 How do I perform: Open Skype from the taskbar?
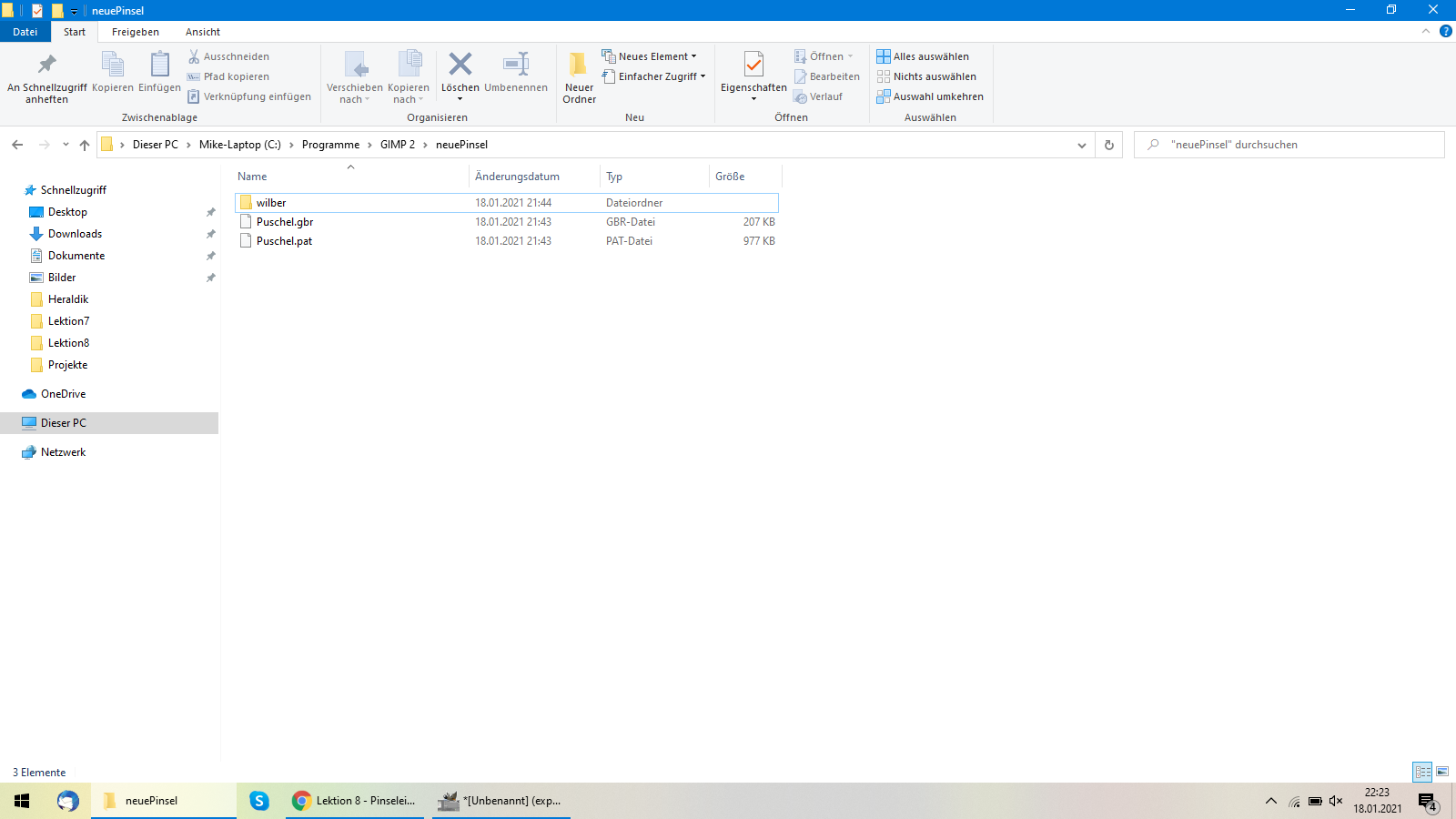(x=259, y=801)
